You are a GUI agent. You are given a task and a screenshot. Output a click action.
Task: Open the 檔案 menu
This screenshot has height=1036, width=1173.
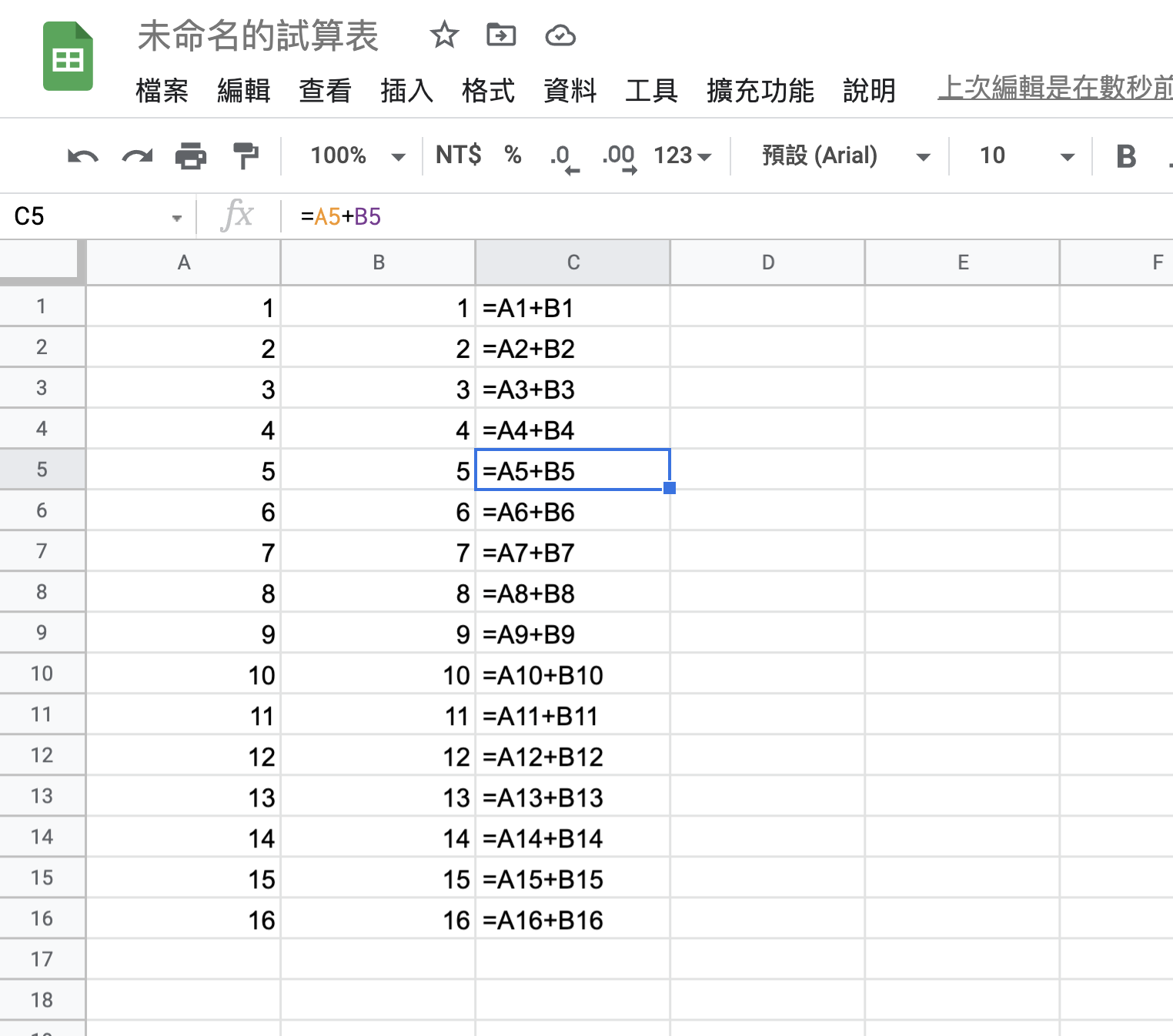(x=162, y=91)
